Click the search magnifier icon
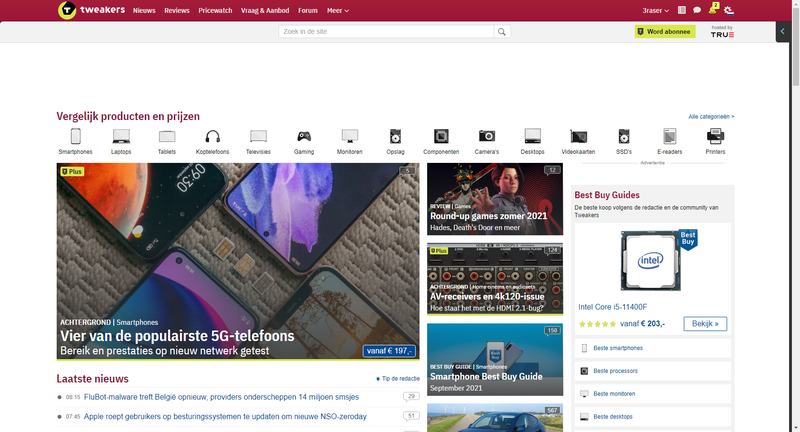This screenshot has height=432, width=800. pyautogui.click(x=502, y=32)
